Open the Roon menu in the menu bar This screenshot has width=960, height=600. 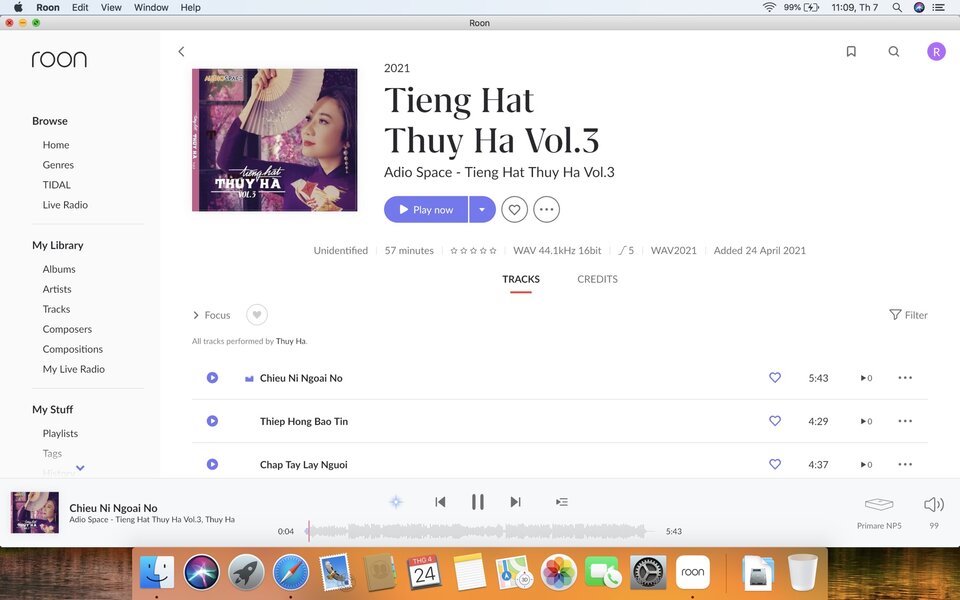click(x=48, y=7)
